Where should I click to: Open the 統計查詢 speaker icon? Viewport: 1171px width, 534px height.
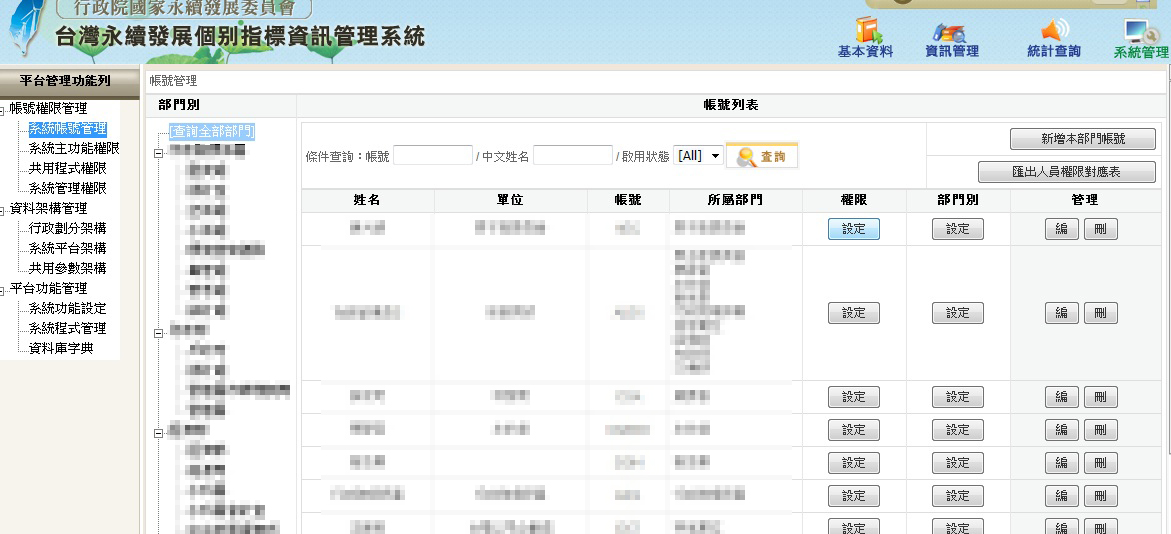click(1053, 37)
